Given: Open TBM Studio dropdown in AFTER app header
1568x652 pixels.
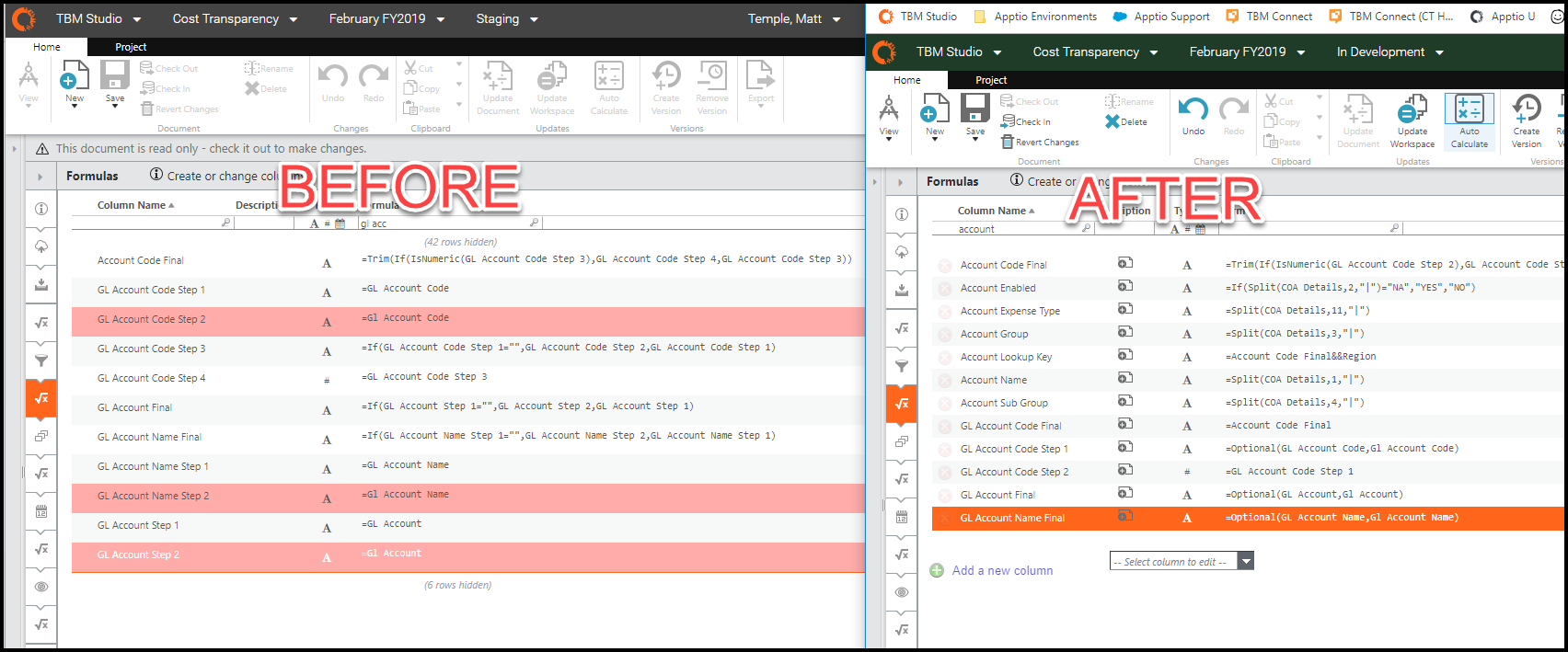Looking at the screenshot, I should (x=959, y=52).
